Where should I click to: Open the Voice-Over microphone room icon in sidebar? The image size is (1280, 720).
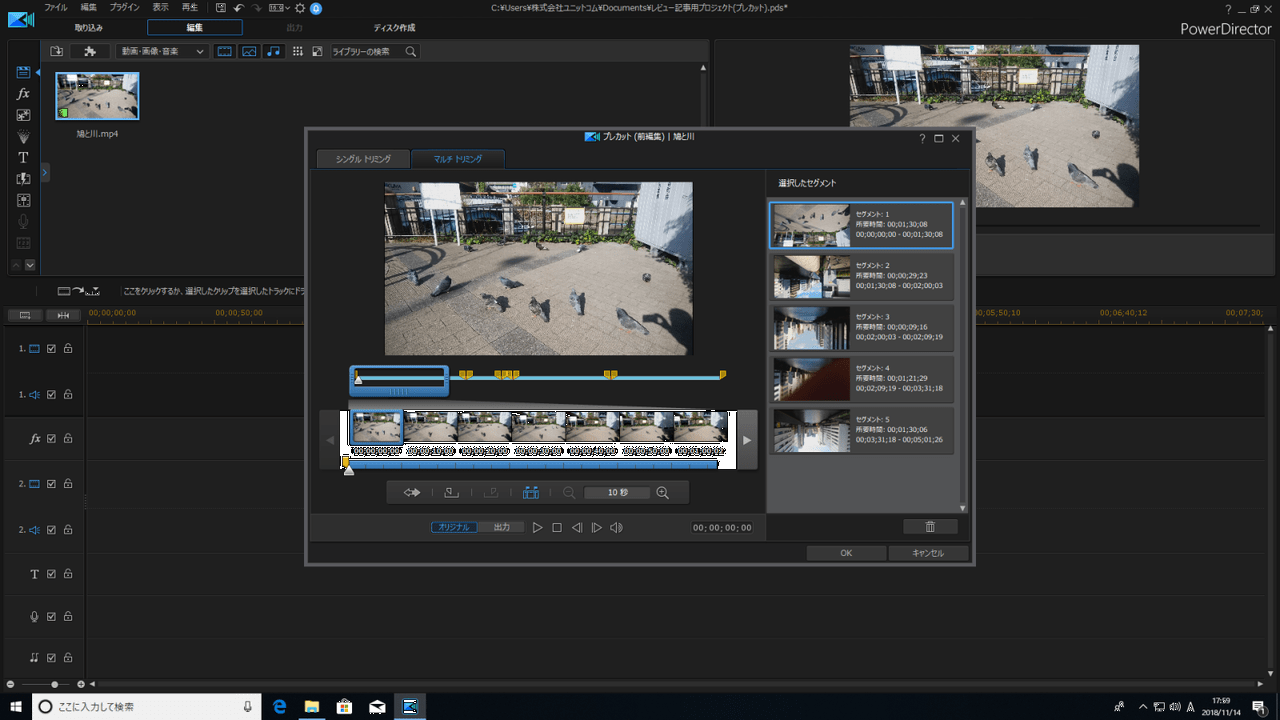pos(23,222)
